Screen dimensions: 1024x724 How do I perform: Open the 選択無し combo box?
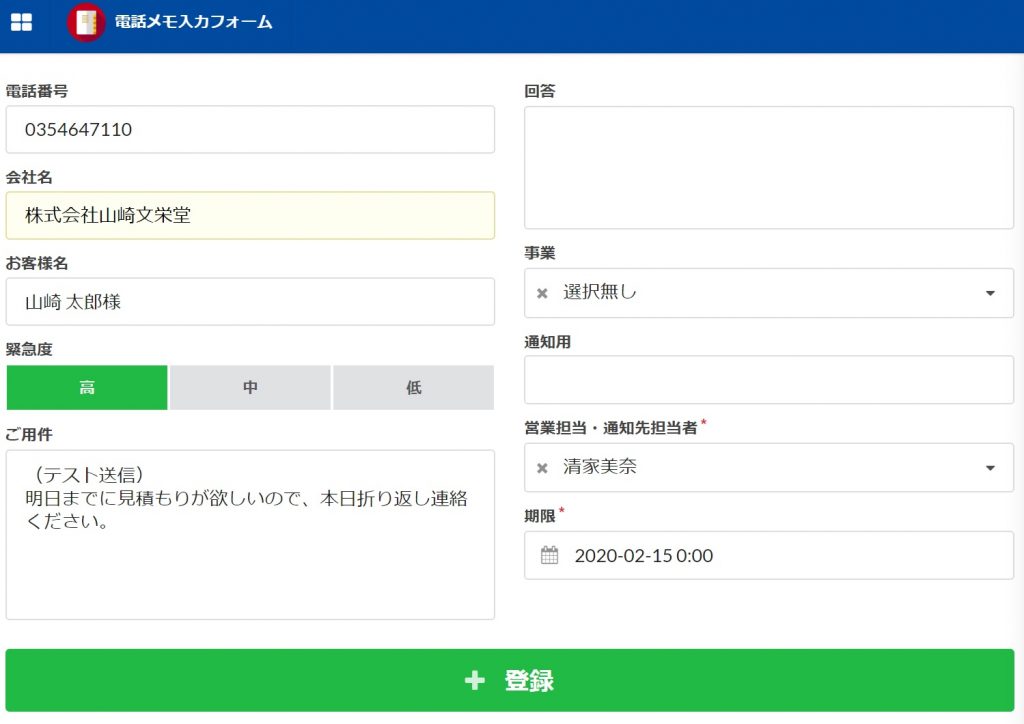[x=769, y=293]
